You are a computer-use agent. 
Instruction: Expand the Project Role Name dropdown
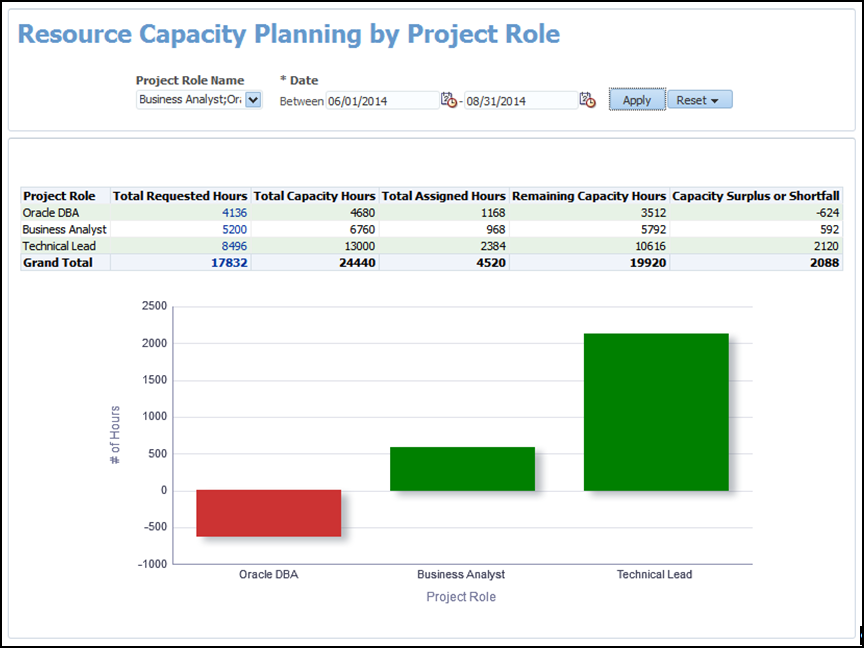(x=253, y=99)
